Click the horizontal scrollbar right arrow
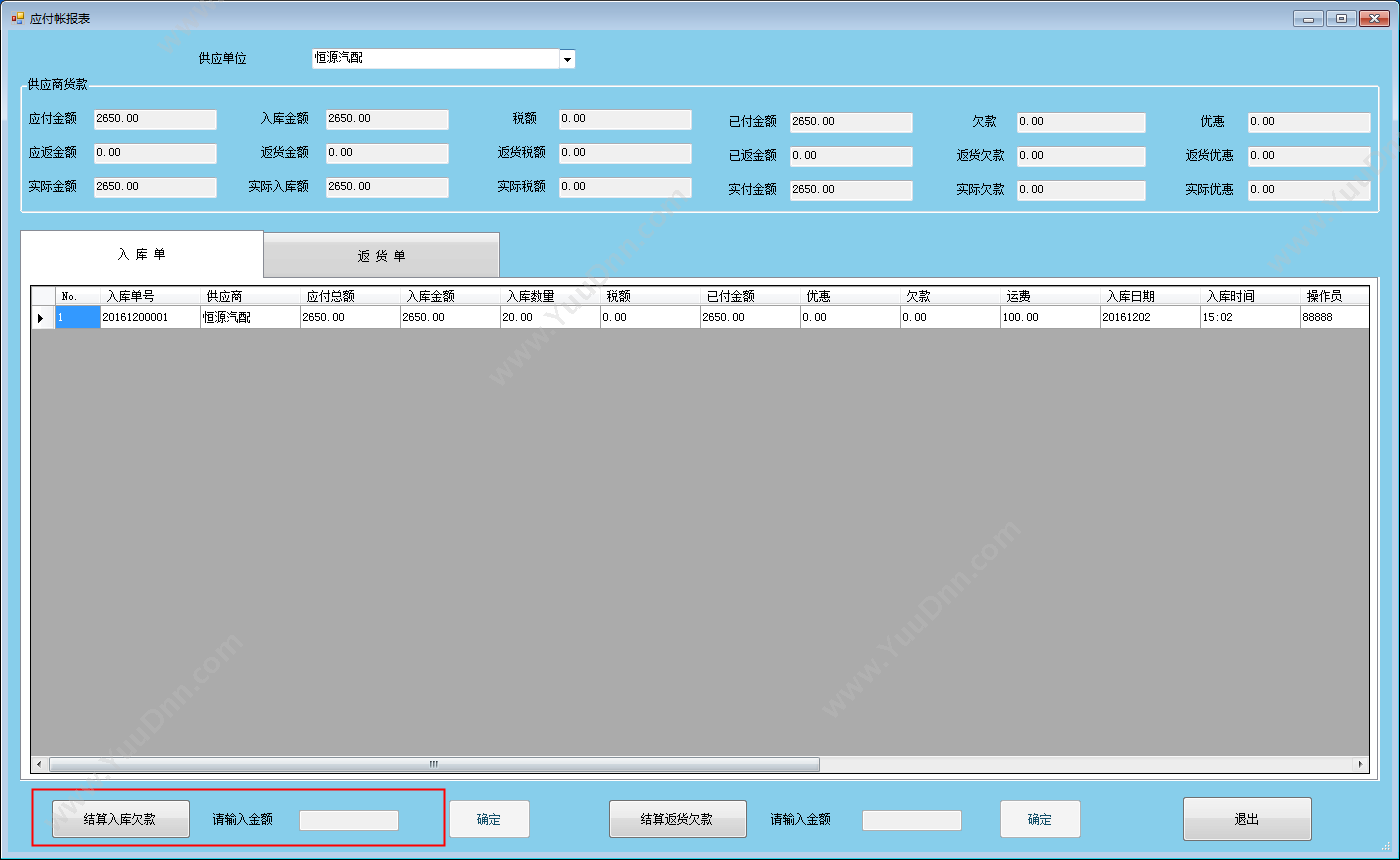Viewport: 1400px width, 860px height. click(1360, 764)
